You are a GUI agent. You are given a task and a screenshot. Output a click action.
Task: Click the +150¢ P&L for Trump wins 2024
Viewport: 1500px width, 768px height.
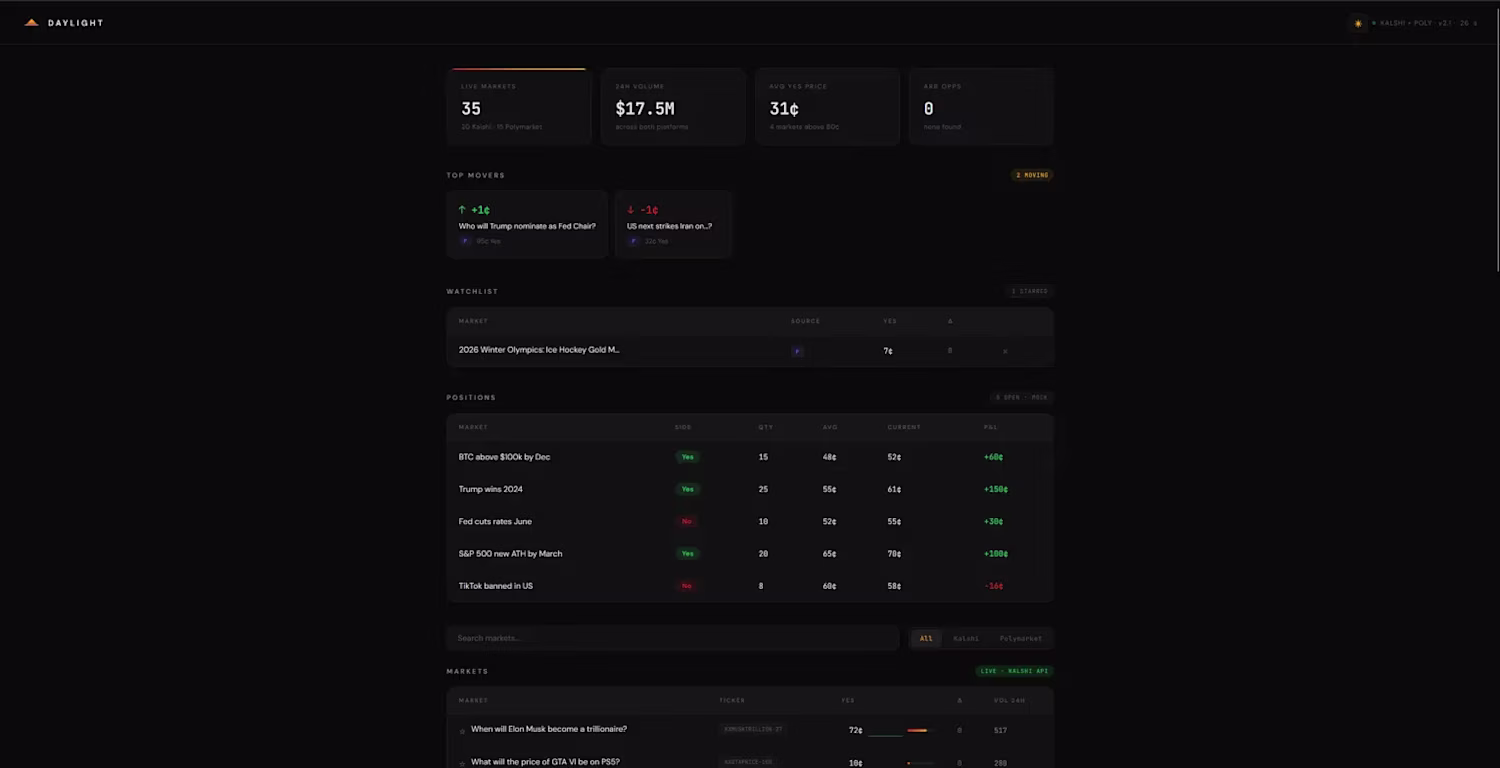(x=996, y=489)
